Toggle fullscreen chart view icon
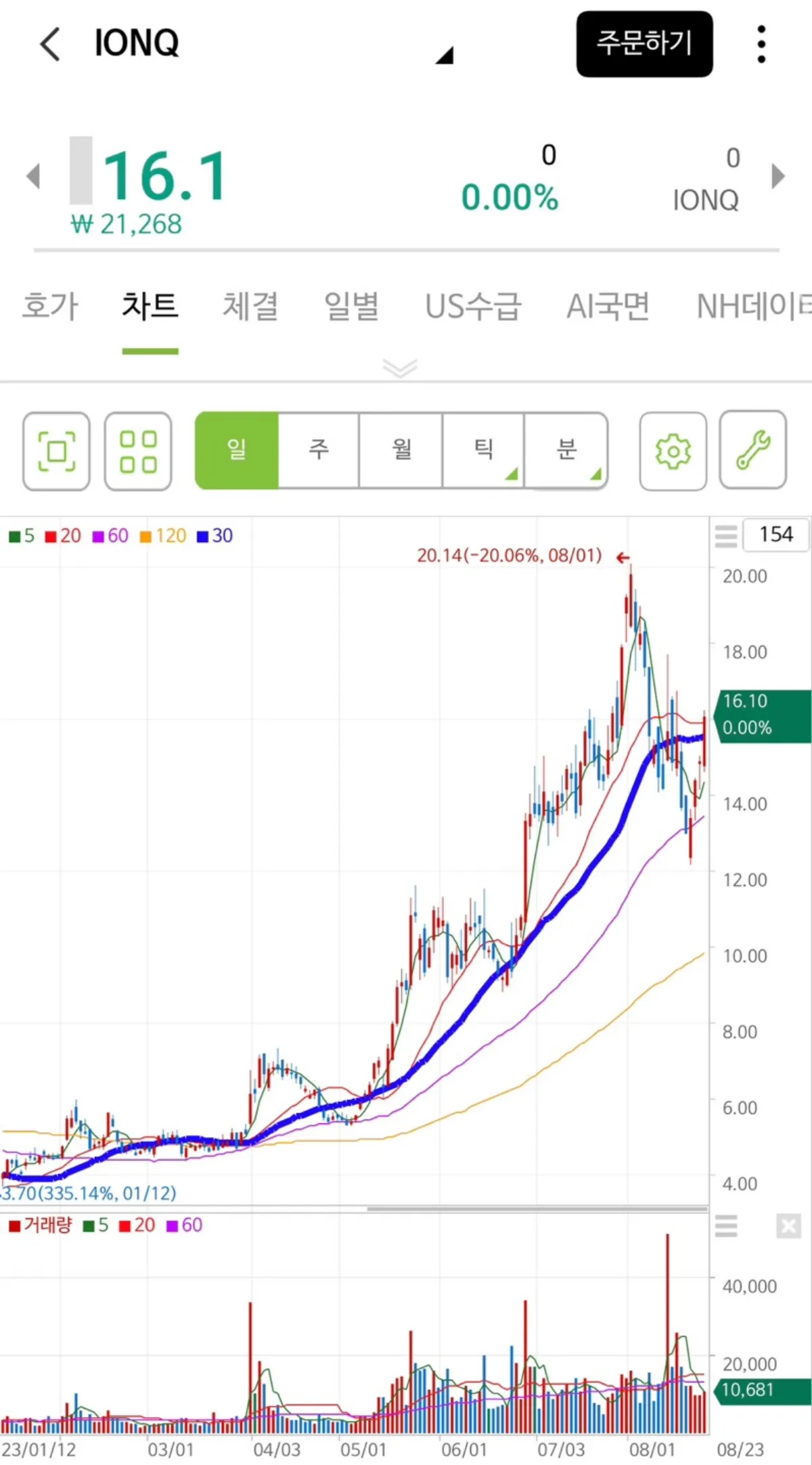812x1465 pixels. (x=56, y=451)
